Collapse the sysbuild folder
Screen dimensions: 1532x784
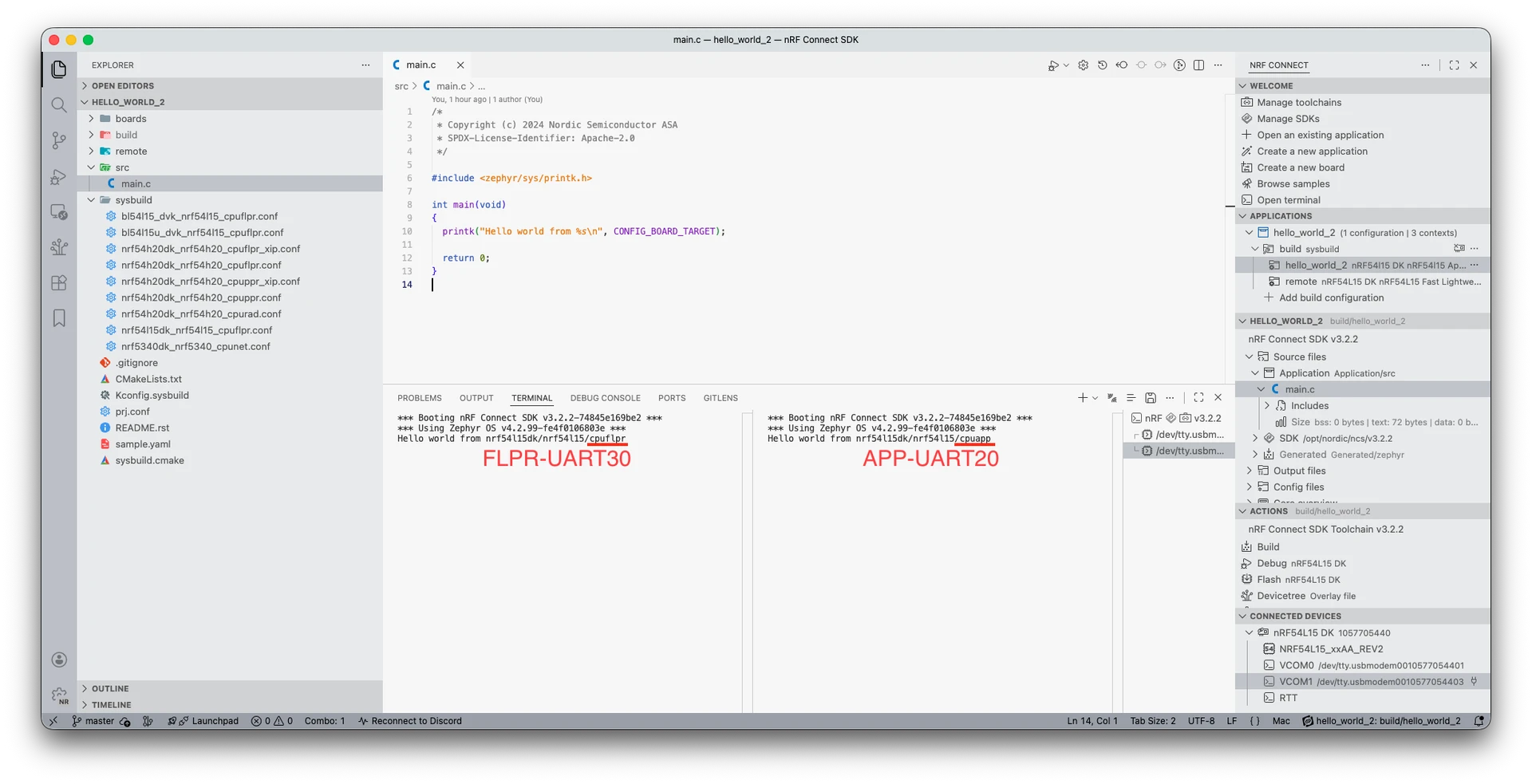click(x=132, y=200)
